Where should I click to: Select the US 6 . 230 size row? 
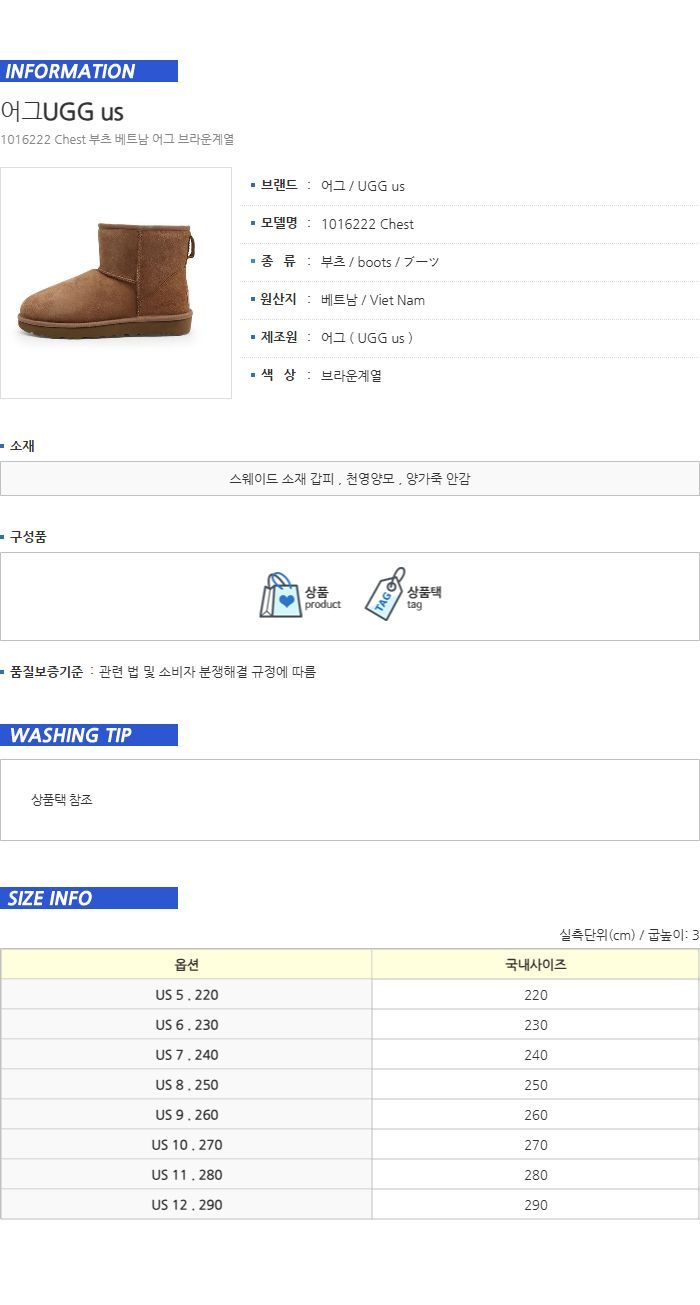coord(350,1025)
